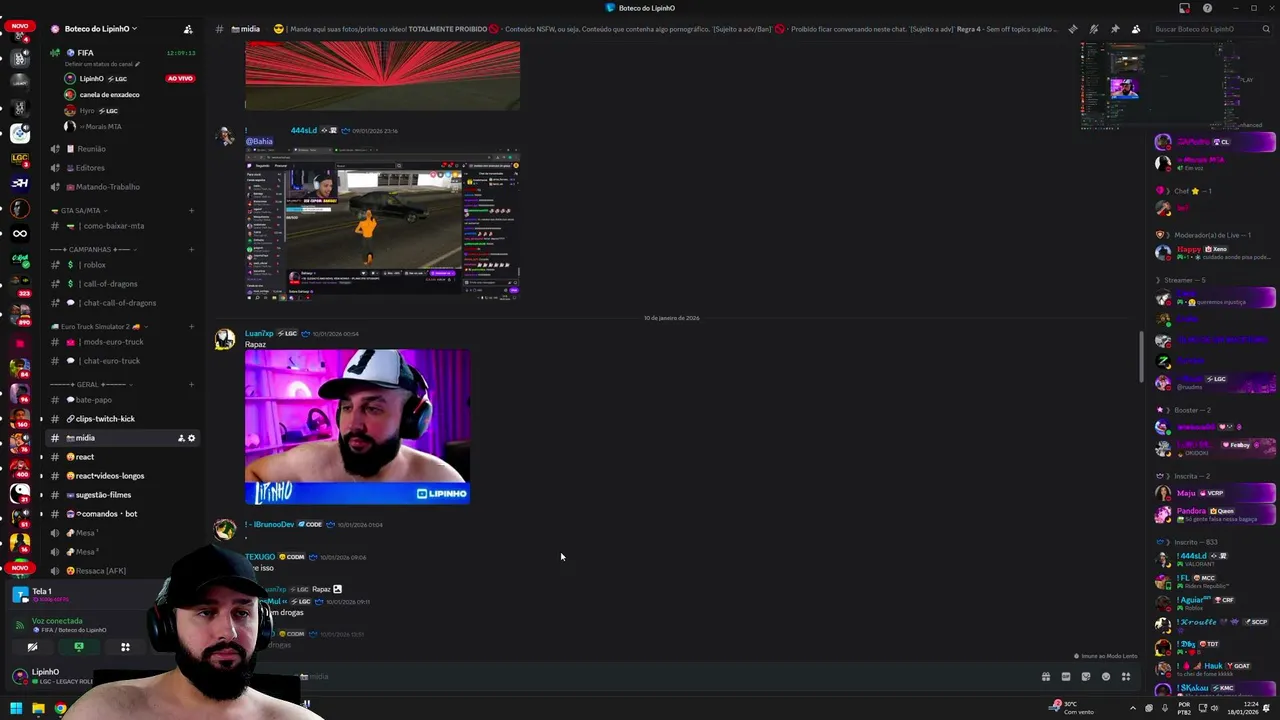Add a channel to the GERAL category
Viewport: 1280px width, 720px height.
click(191, 385)
